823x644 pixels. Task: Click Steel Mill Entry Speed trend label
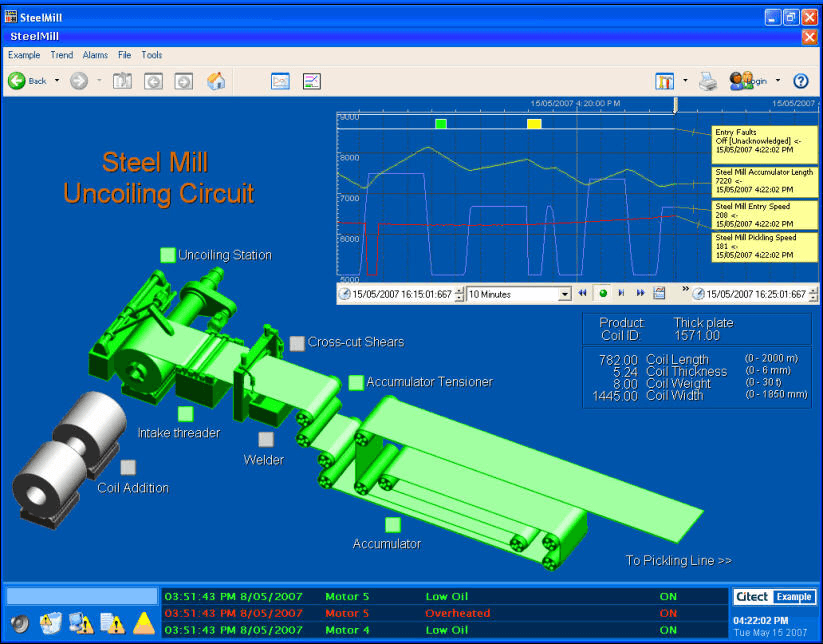tap(764, 215)
